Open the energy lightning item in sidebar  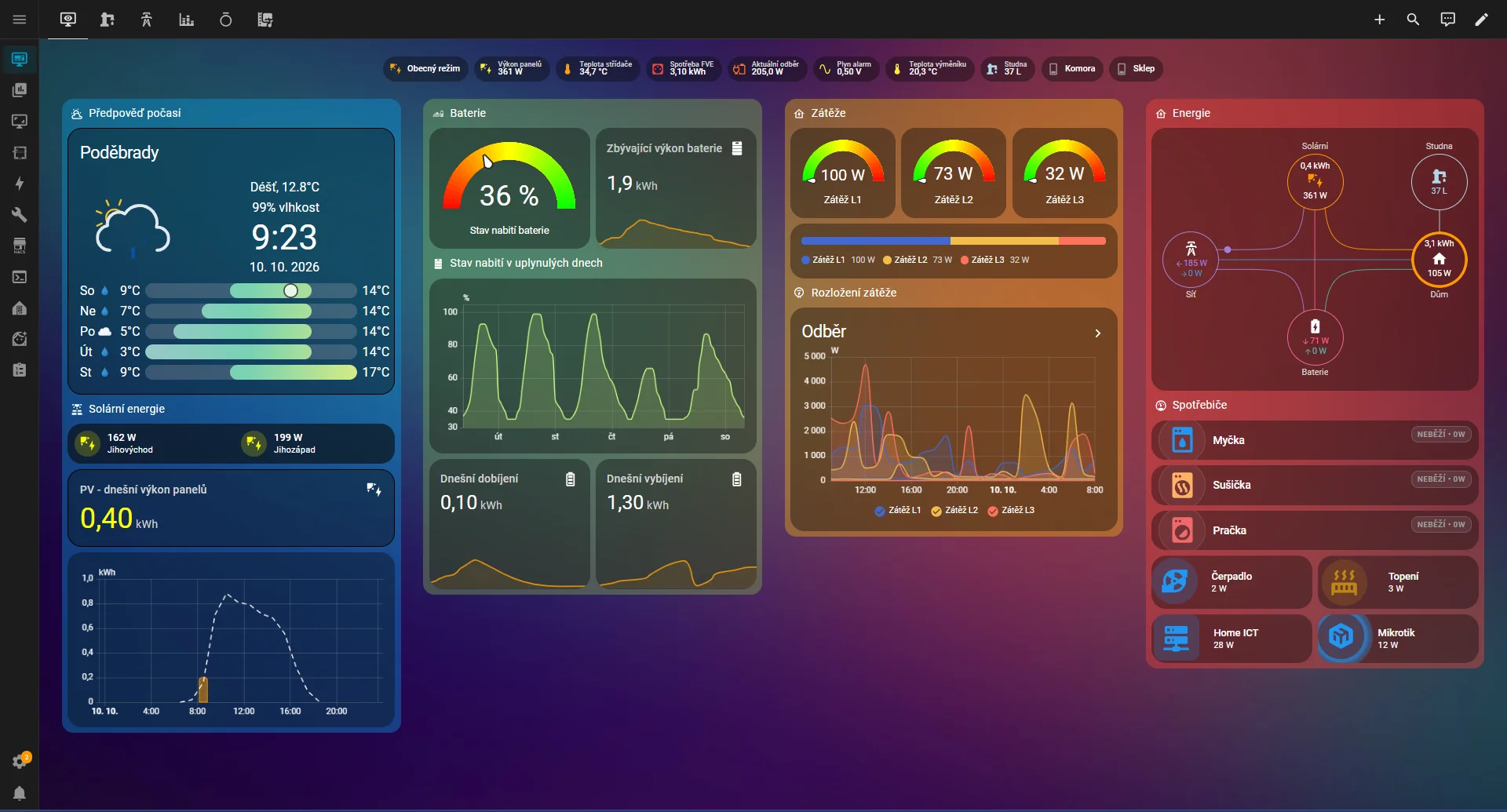coord(20,184)
